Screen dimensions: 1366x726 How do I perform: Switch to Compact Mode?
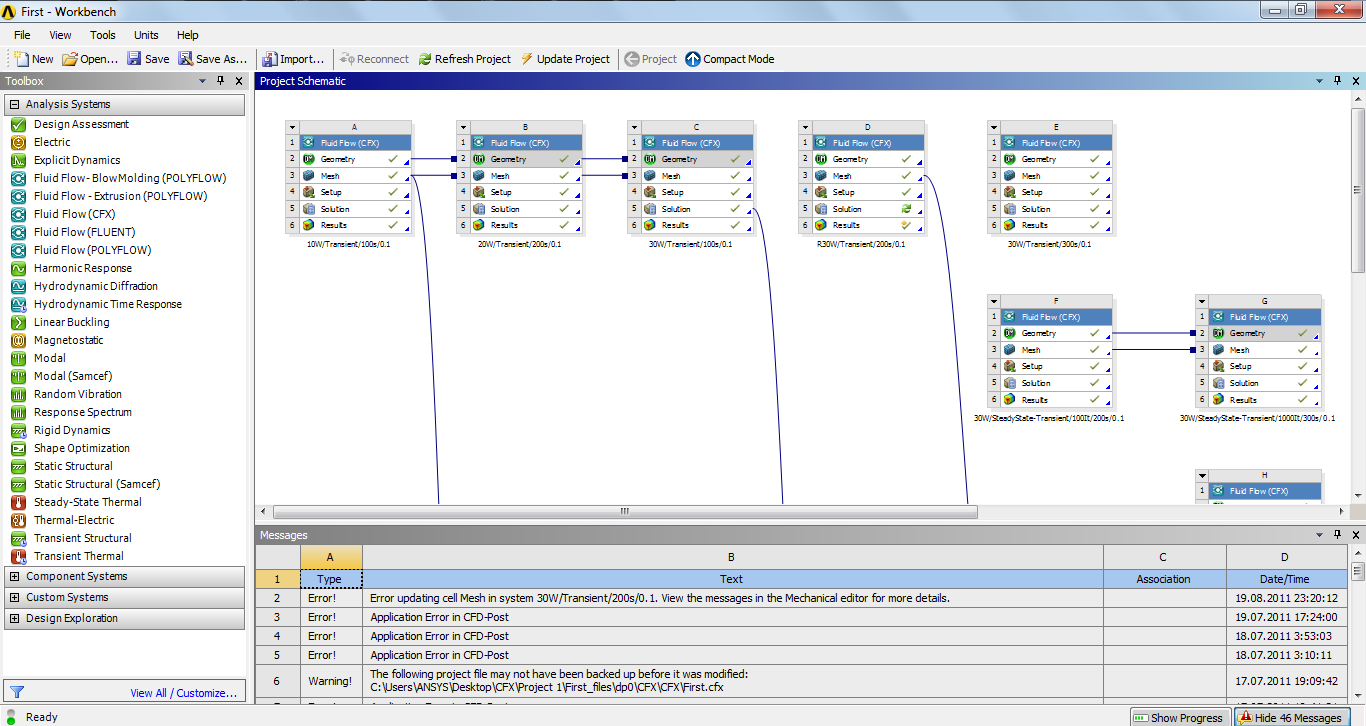click(x=729, y=59)
